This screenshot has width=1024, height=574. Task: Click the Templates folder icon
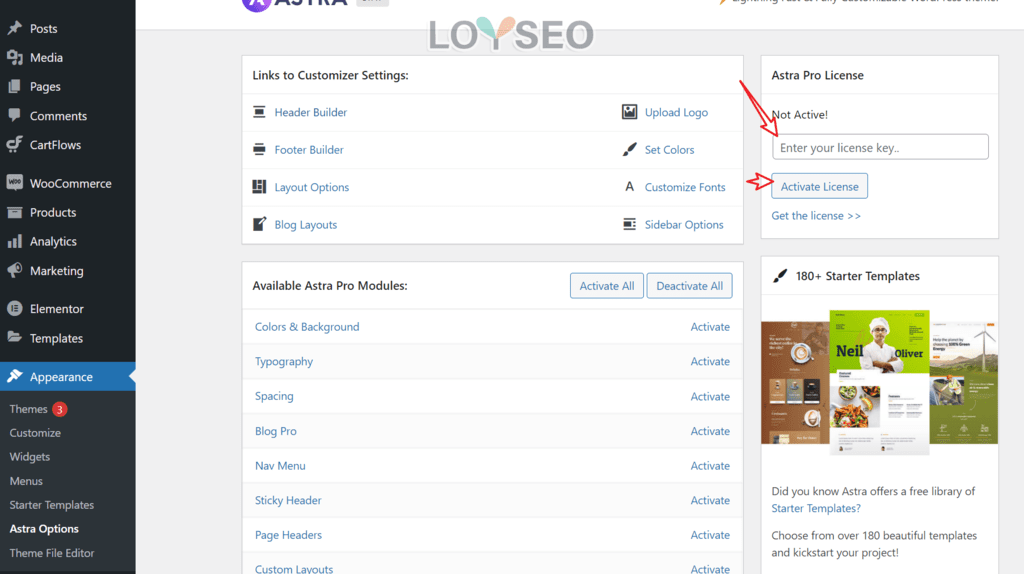point(14,337)
